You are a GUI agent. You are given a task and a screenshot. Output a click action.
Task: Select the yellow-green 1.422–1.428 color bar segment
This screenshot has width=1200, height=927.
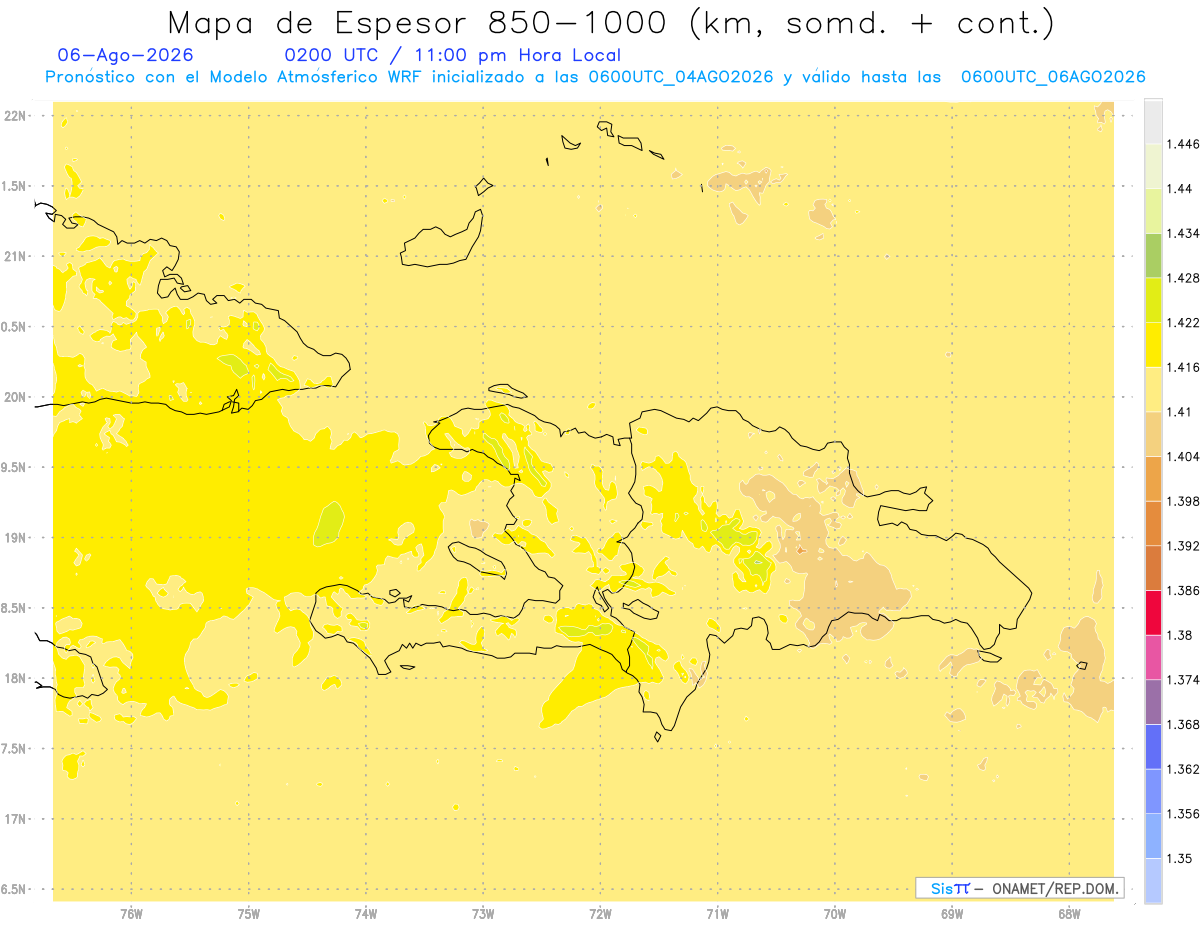click(x=1153, y=300)
